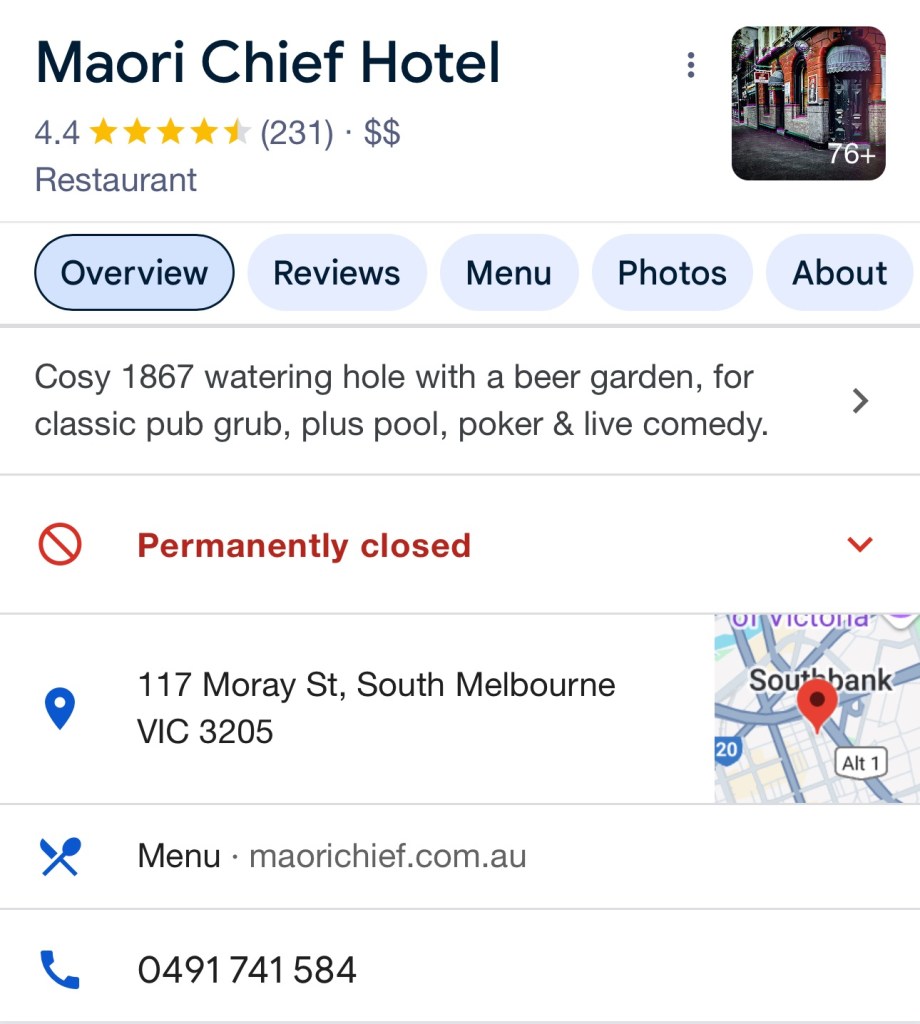Open the Menu tab
This screenshot has width=920, height=1024.
click(509, 273)
